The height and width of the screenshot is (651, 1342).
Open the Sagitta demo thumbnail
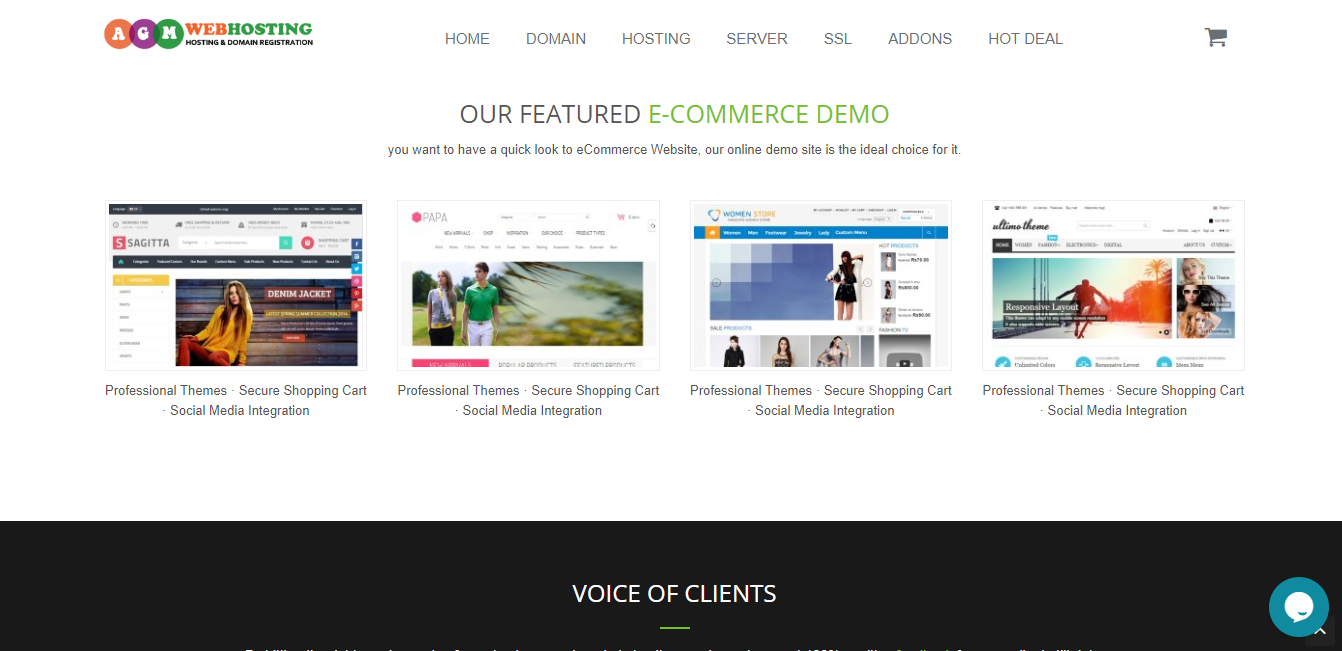click(236, 286)
